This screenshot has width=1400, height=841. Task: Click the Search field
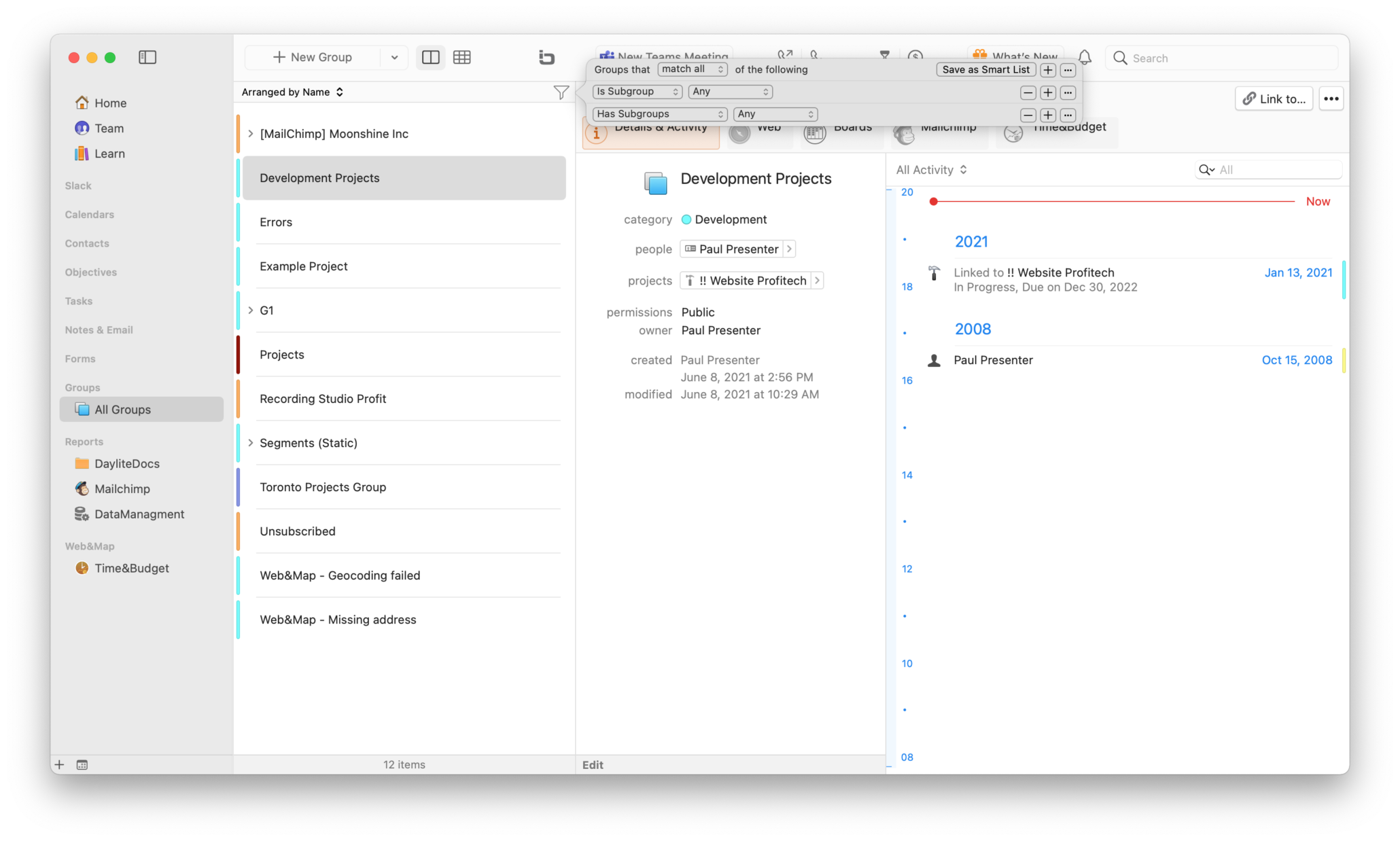1222,58
